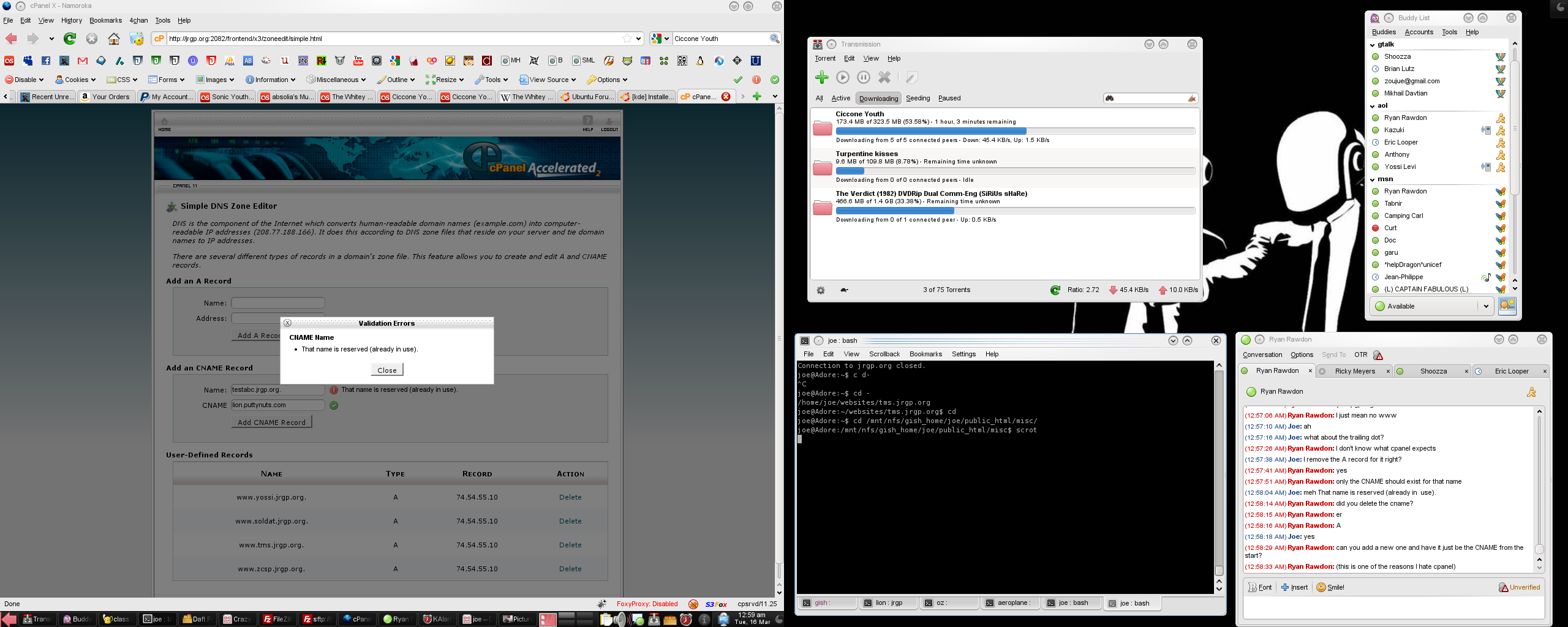Screen dimensions: 1568x627
Task: Clear the Transmission filter text
Action: tap(1191, 99)
